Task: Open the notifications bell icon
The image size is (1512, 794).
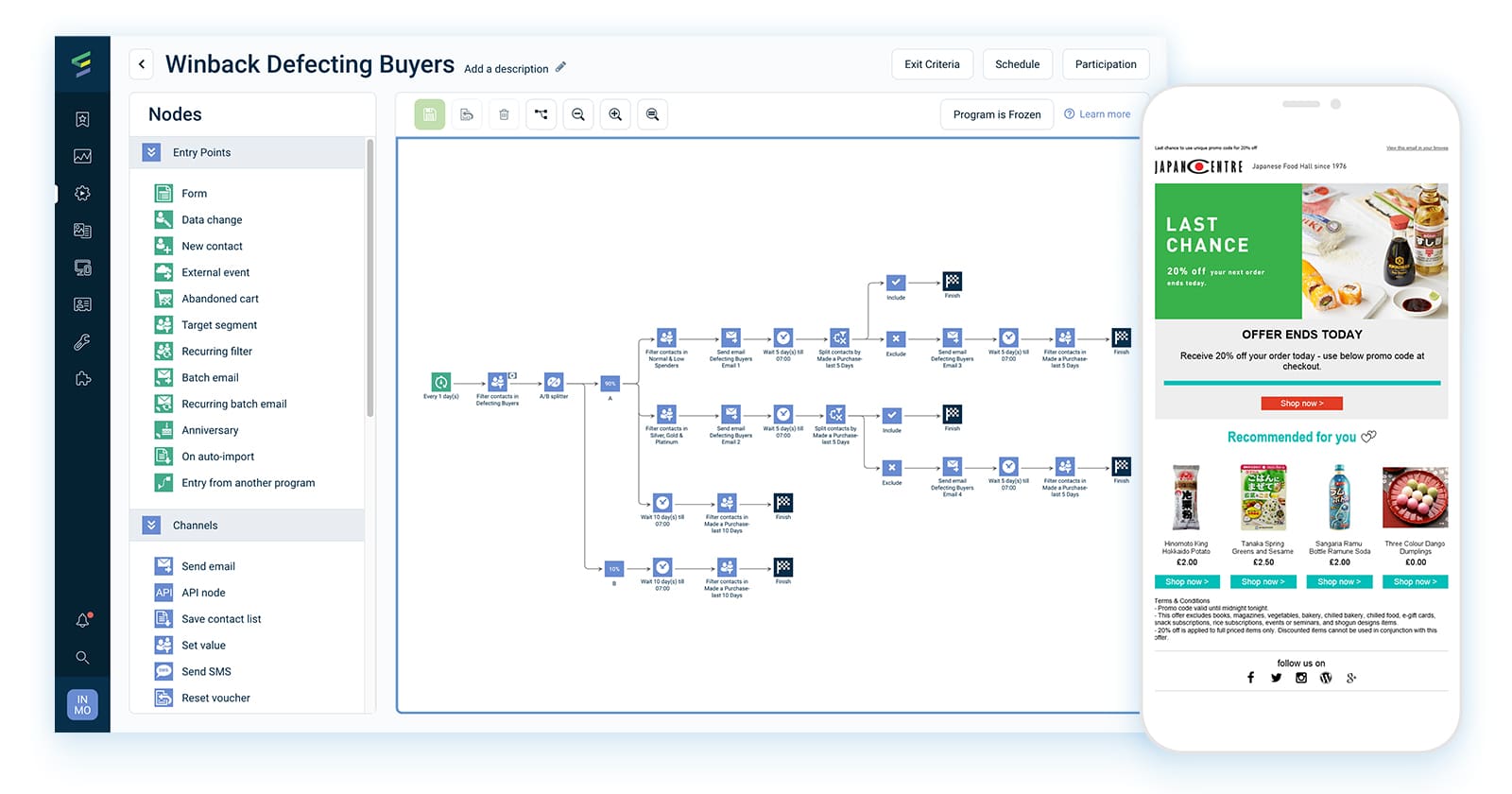Action: pos(82,620)
